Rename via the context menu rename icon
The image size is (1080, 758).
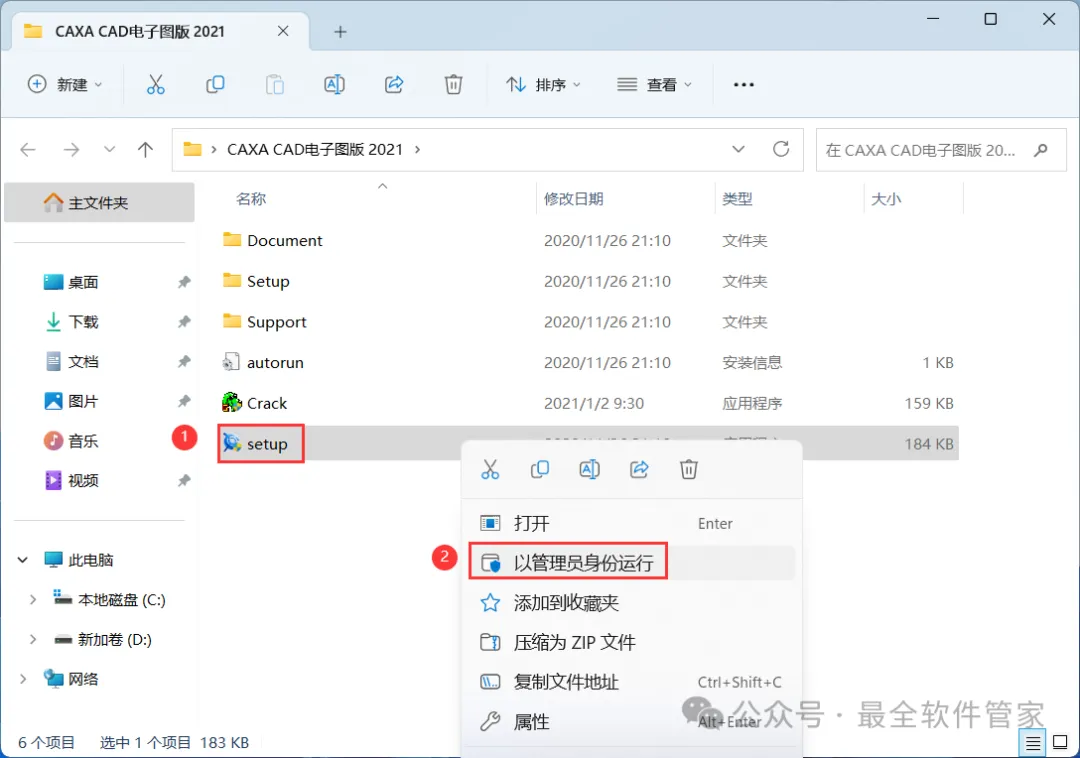pos(590,470)
